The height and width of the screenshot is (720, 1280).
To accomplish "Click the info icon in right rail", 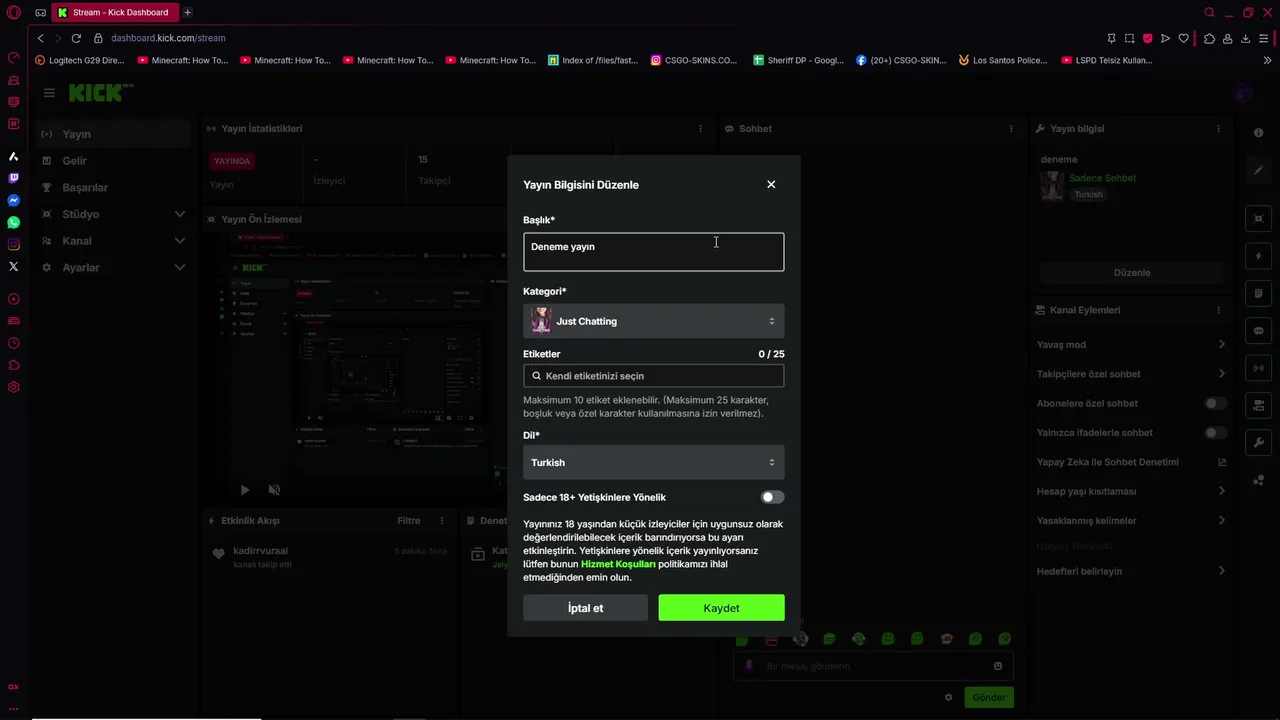I will click(x=1259, y=133).
